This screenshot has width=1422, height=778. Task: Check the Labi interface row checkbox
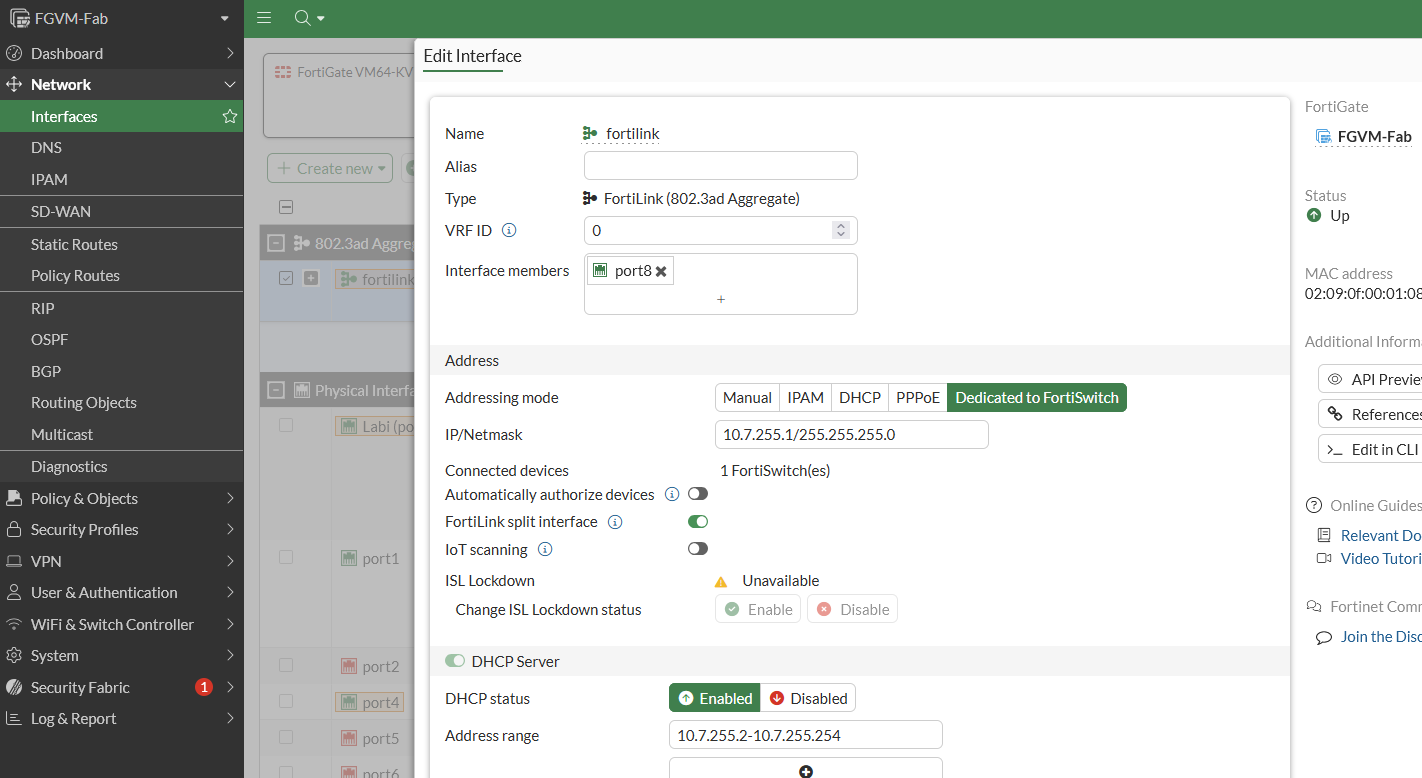[286, 425]
